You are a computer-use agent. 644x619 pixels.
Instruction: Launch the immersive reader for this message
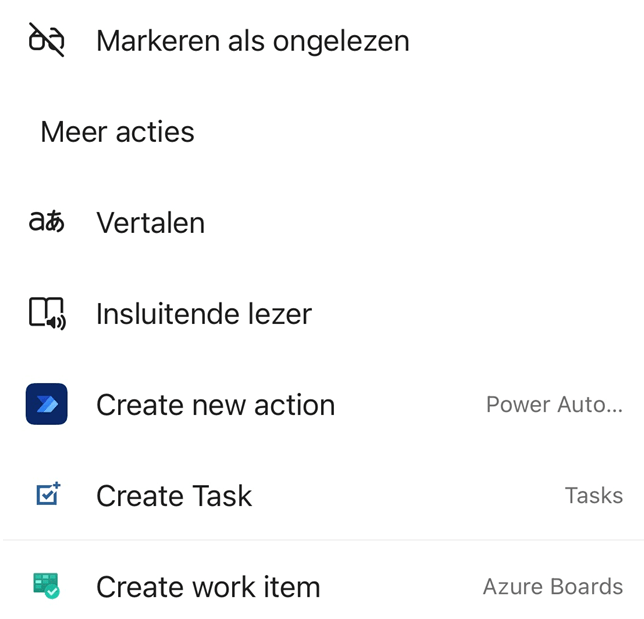[204, 314]
